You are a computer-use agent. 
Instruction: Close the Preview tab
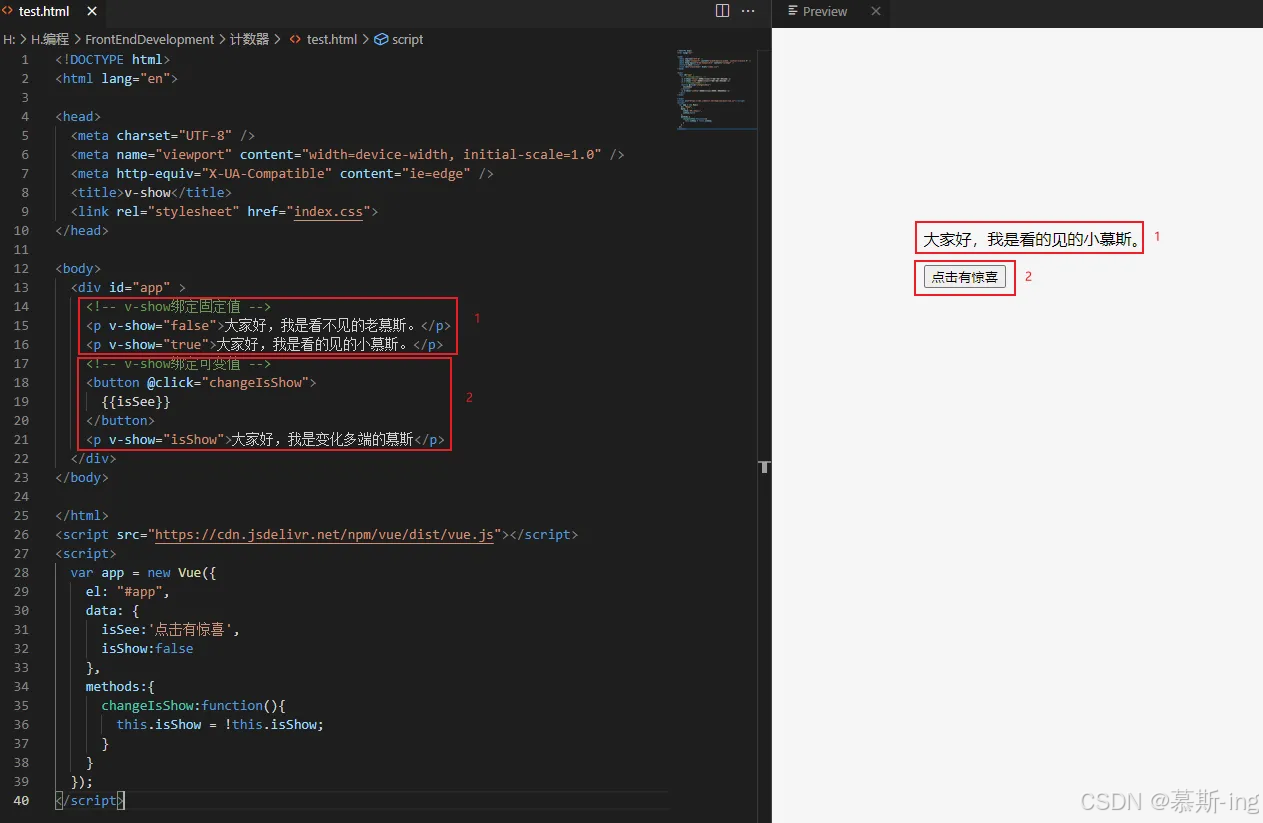tap(876, 11)
